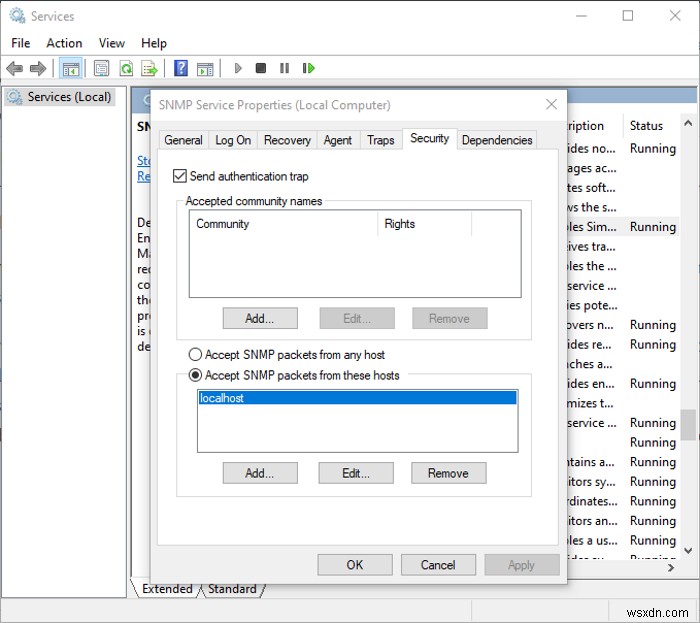Close the SNMP Service Properties dialog
Screen dimensions: 700x623
coord(551,104)
